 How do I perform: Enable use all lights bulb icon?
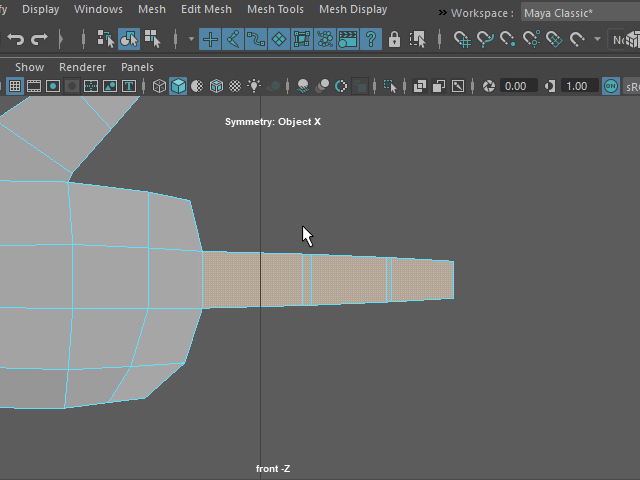click(254, 86)
